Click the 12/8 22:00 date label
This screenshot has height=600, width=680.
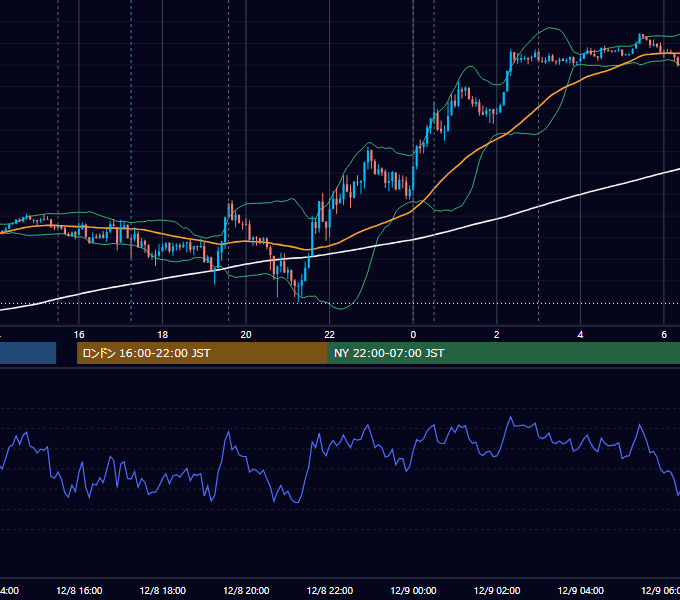pyautogui.click(x=330, y=590)
